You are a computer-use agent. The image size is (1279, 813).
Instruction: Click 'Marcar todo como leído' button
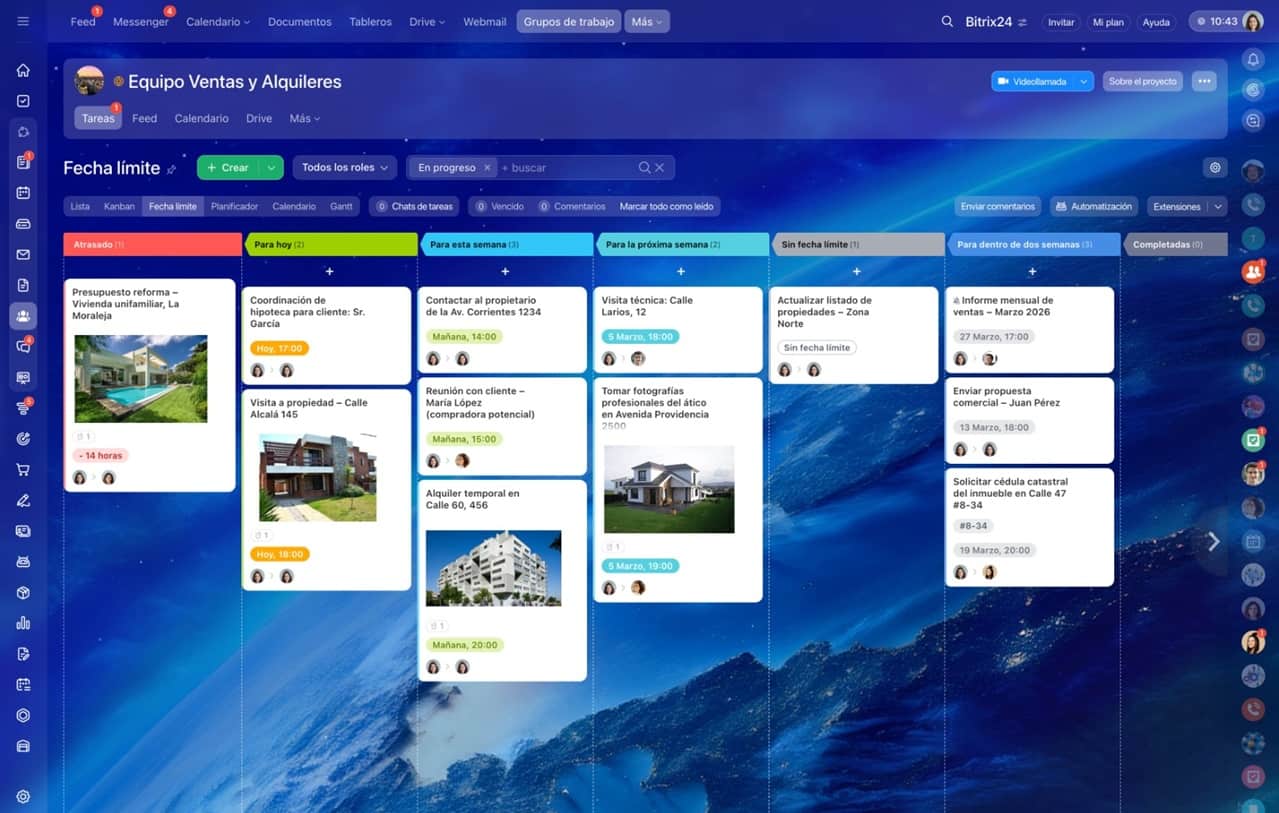pos(666,206)
